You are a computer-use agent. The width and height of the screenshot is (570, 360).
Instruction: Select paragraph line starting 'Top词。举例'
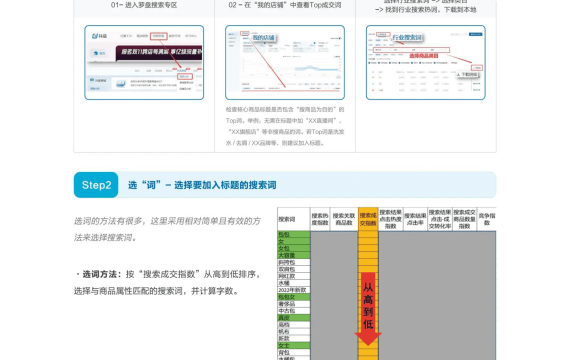point(284,121)
